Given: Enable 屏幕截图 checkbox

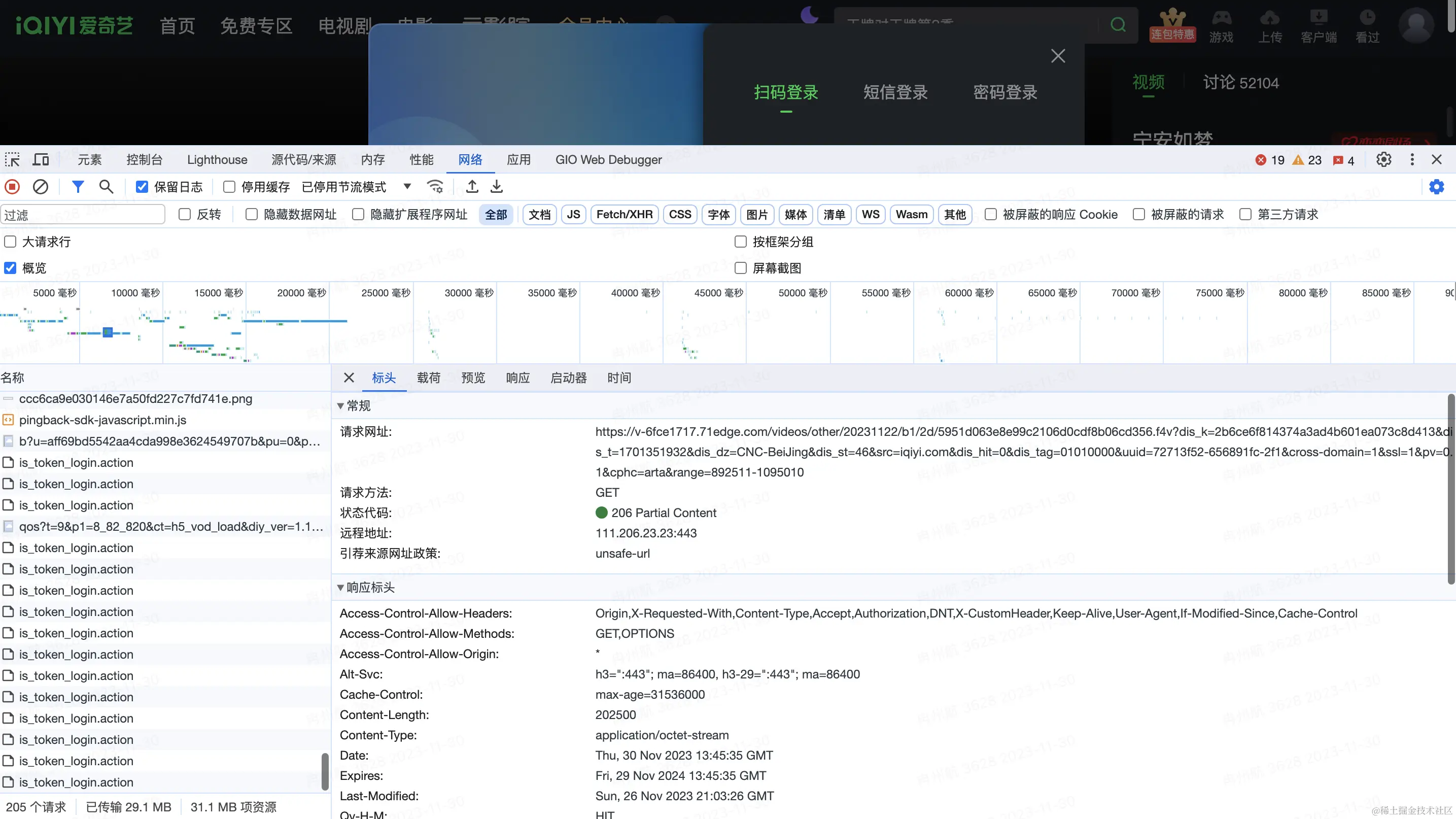Looking at the screenshot, I should click(741, 268).
